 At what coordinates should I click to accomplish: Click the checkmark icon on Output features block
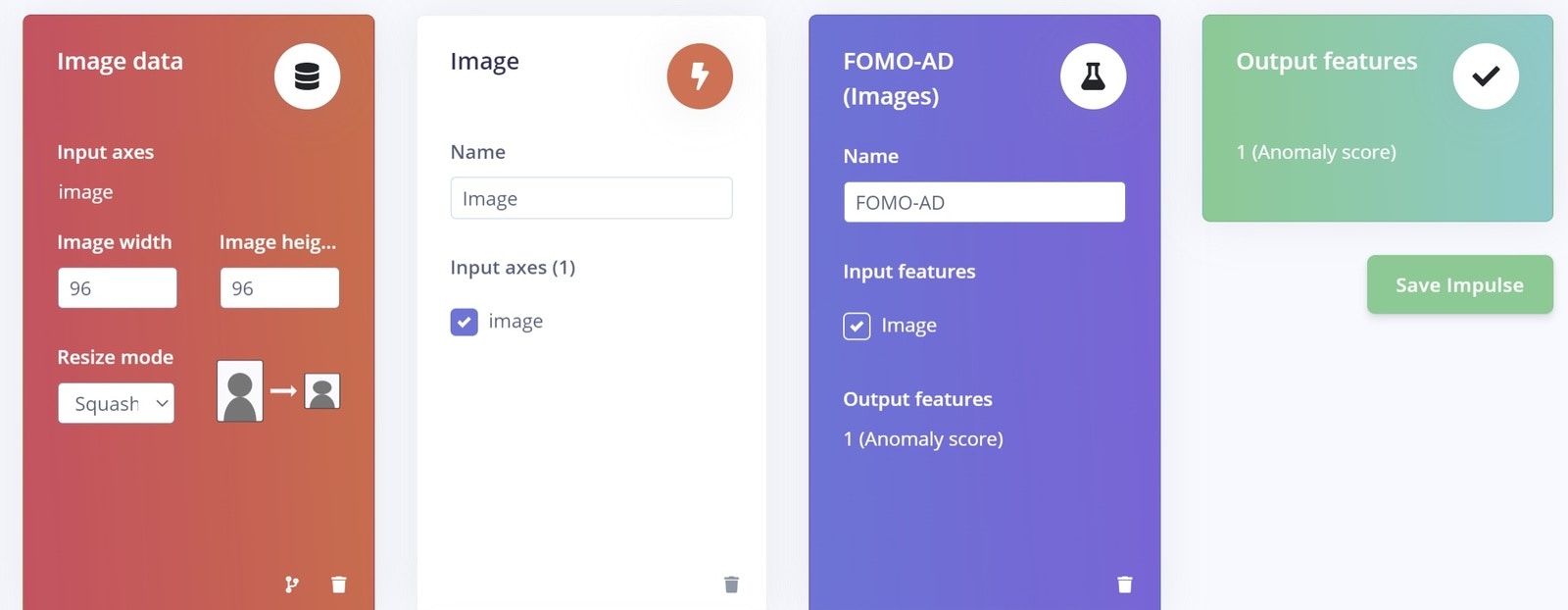pos(1486,76)
